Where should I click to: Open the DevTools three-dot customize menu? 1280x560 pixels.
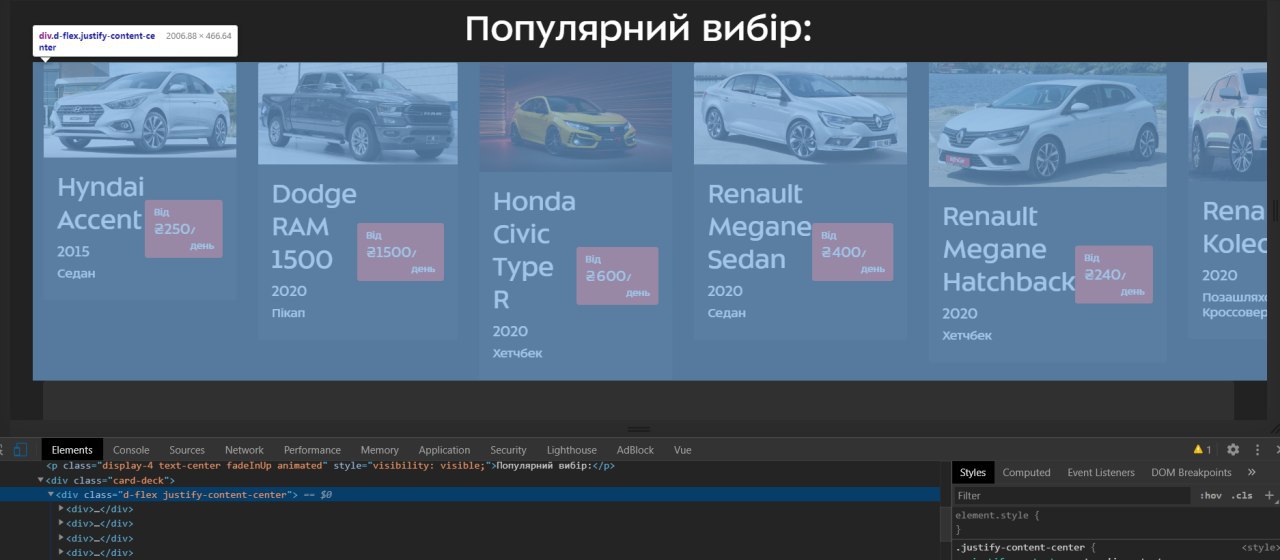(x=1257, y=450)
